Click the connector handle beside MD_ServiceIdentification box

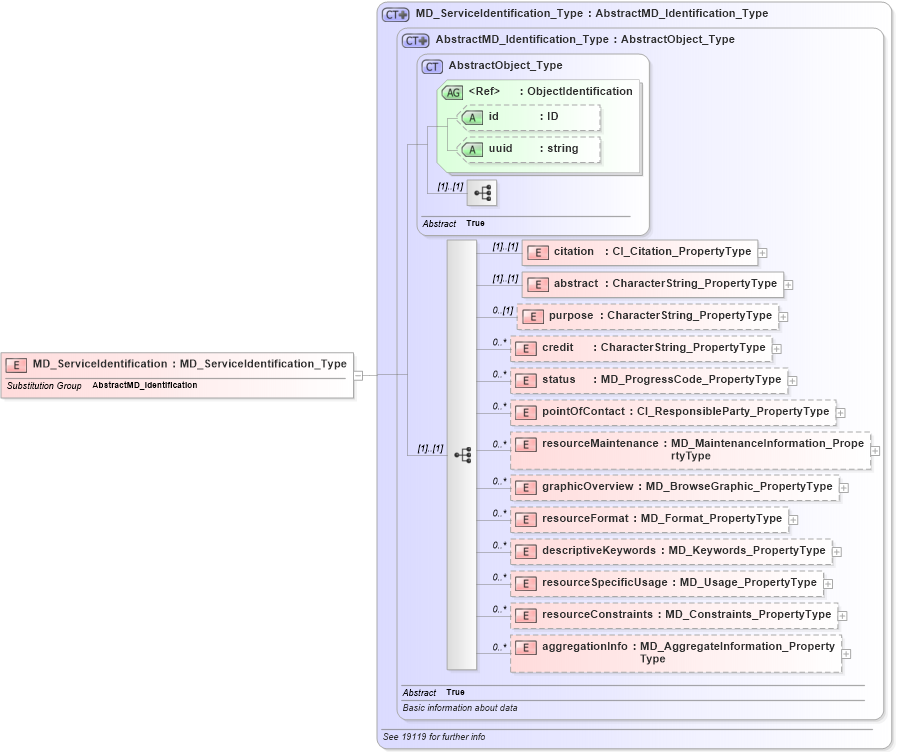click(x=358, y=375)
